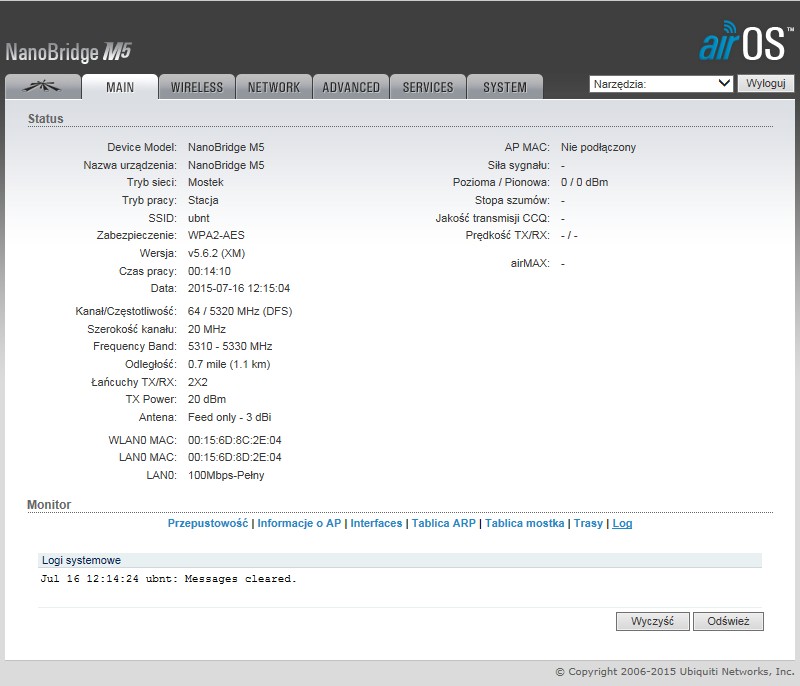The image size is (800, 686).
Task: Open the Przepustowość monitor link
Action: click(x=208, y=523)
